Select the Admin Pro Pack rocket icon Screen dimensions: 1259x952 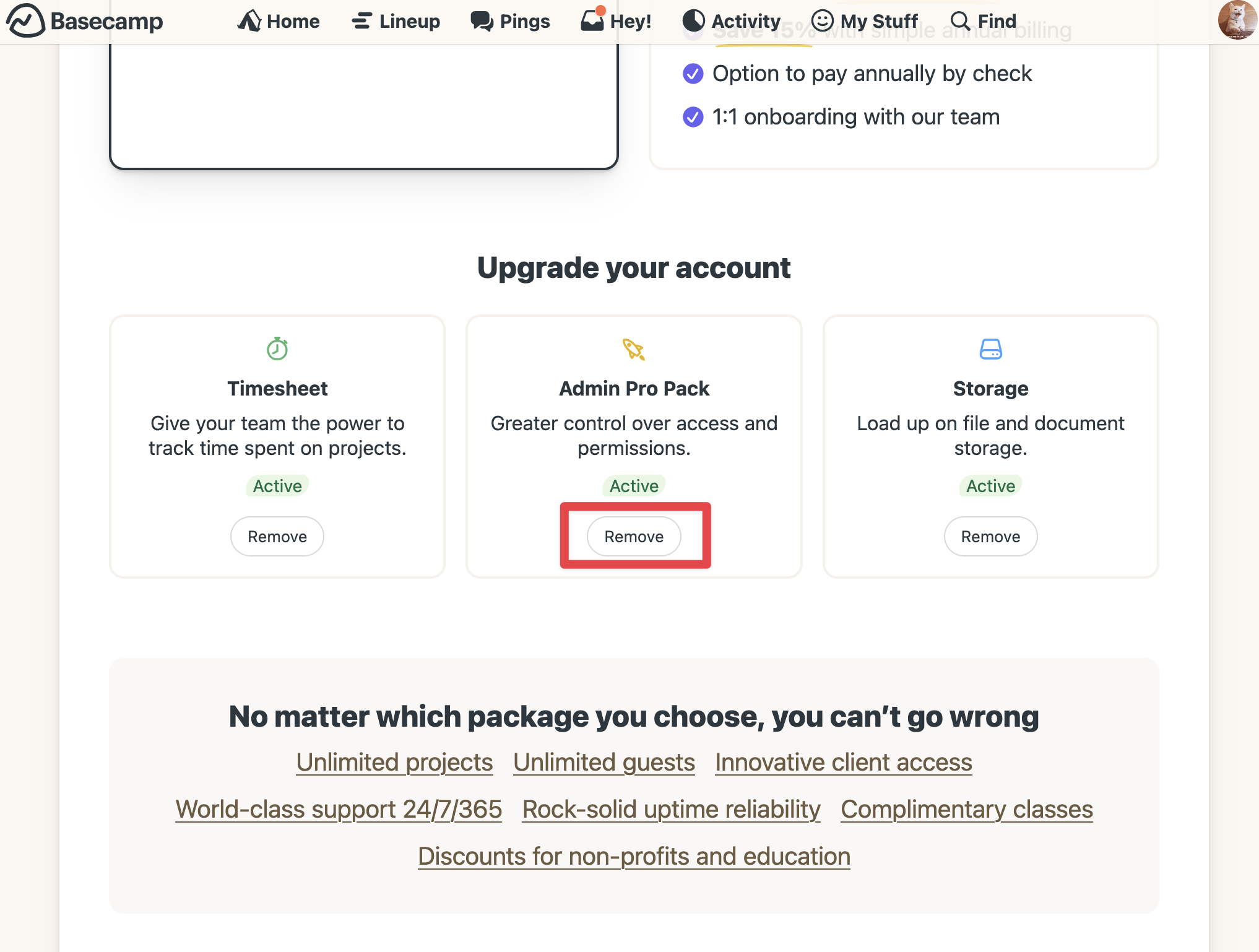point(633,348)
